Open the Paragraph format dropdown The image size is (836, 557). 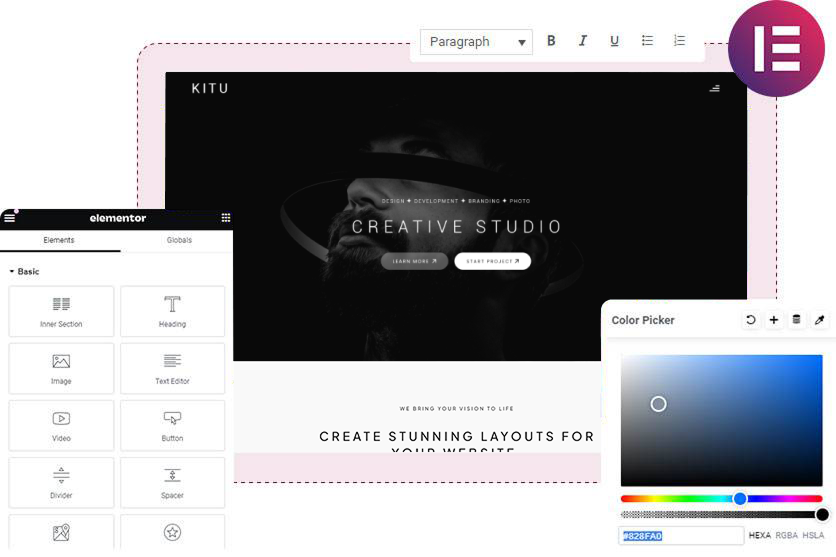[x=476, y=42]
